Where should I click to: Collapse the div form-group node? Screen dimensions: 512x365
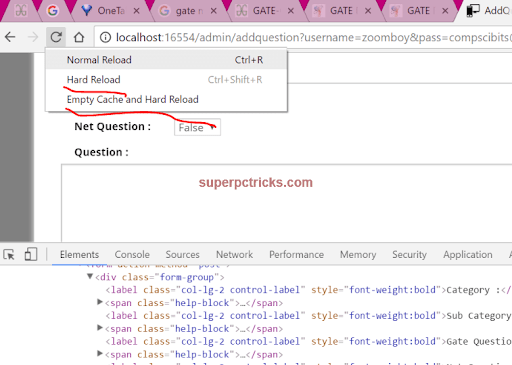coord(90,276)
